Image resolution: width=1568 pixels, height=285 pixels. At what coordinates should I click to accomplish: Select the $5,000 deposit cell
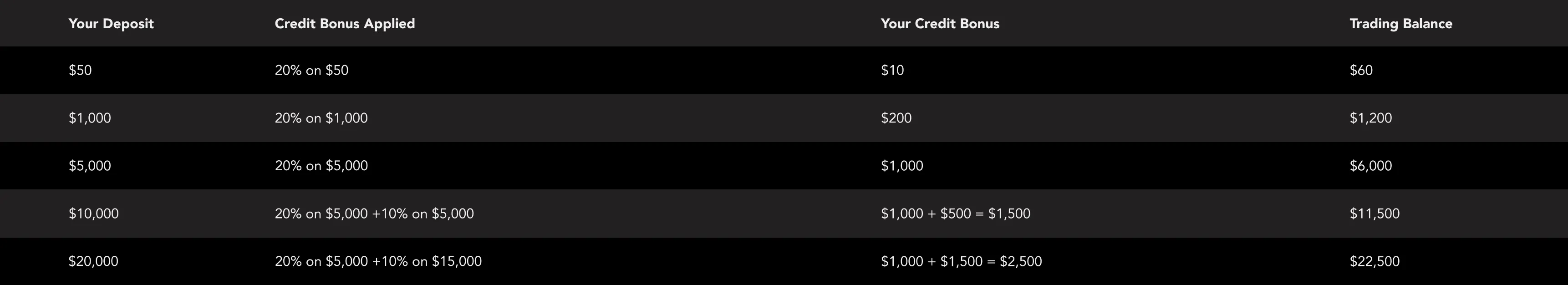coord(90,166)
